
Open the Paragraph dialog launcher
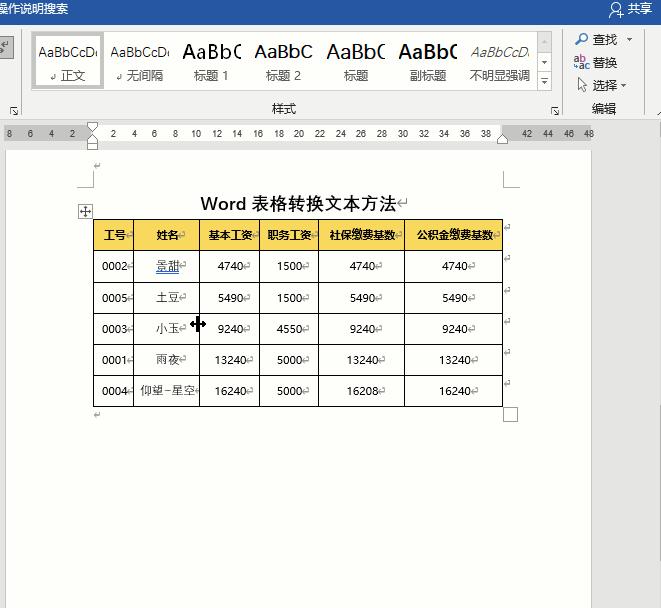(x=14, y=111)
